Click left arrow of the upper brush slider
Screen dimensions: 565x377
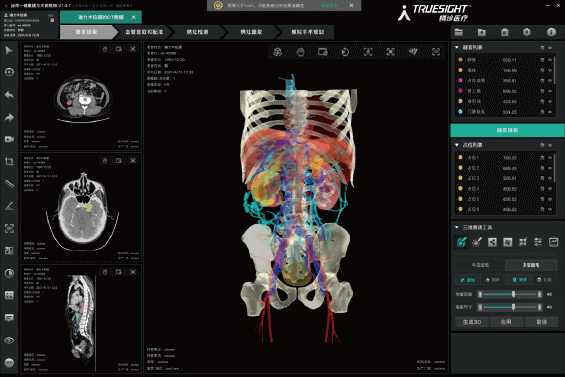pyautogui.click(x=480, y=294)
